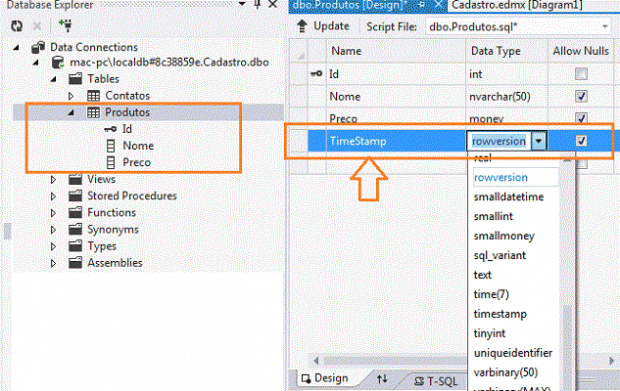Switch to the T-SQL pane tab
The image size is (620, 391).
point(435,381)
